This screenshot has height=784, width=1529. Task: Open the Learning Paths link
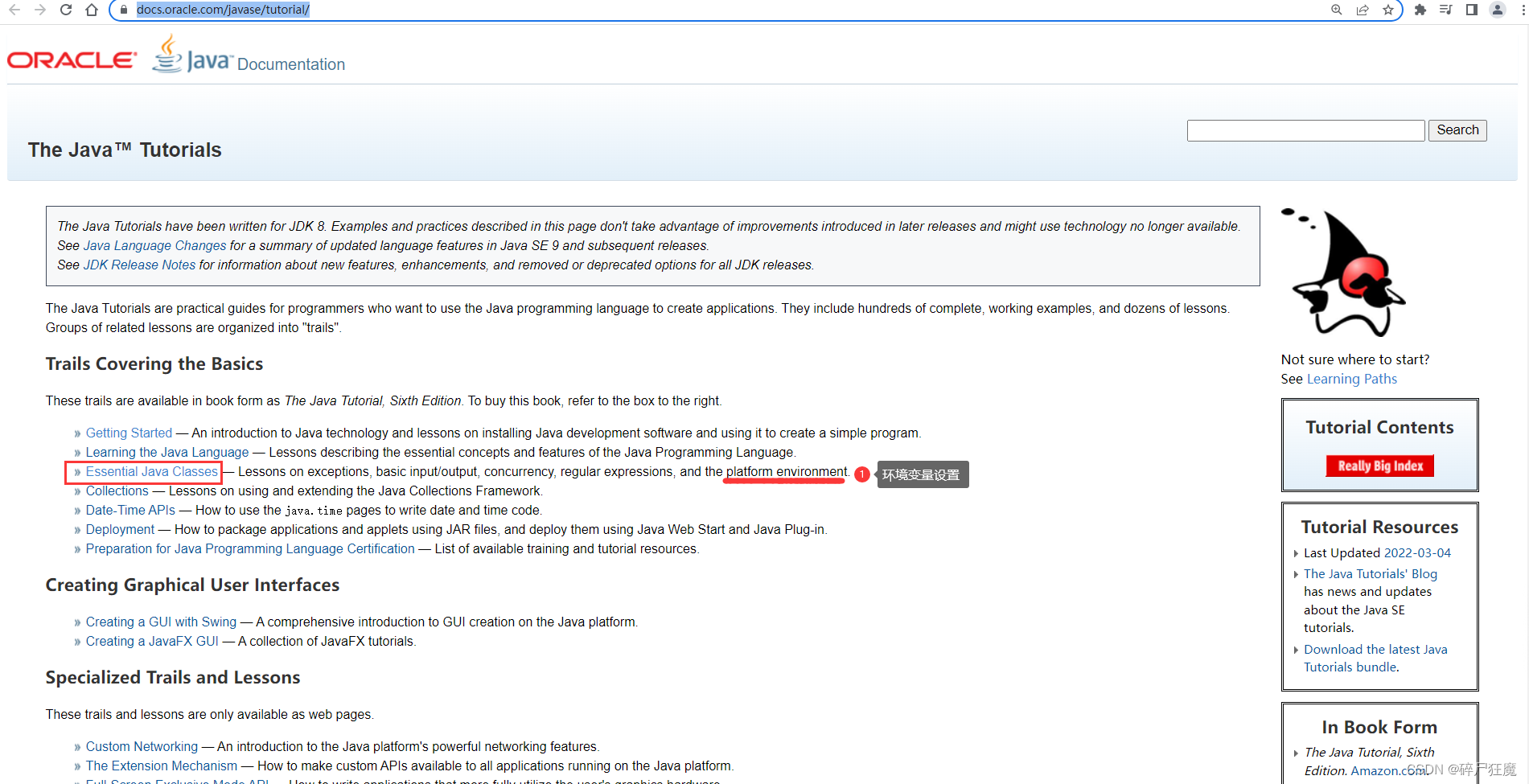(x=1352, y=380)
